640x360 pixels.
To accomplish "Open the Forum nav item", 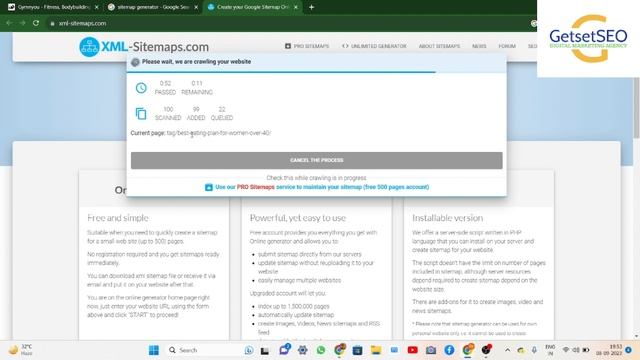I will point(507,46).
